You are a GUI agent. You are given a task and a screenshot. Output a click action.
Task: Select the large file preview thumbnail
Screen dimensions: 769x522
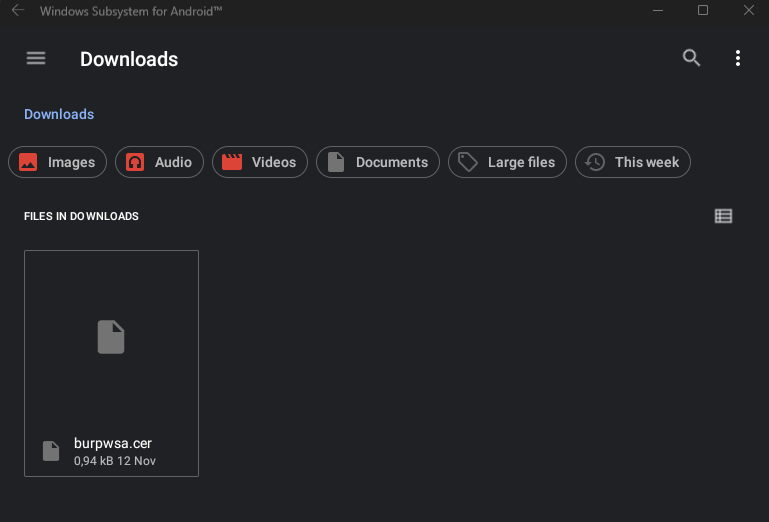click(111, 337)
